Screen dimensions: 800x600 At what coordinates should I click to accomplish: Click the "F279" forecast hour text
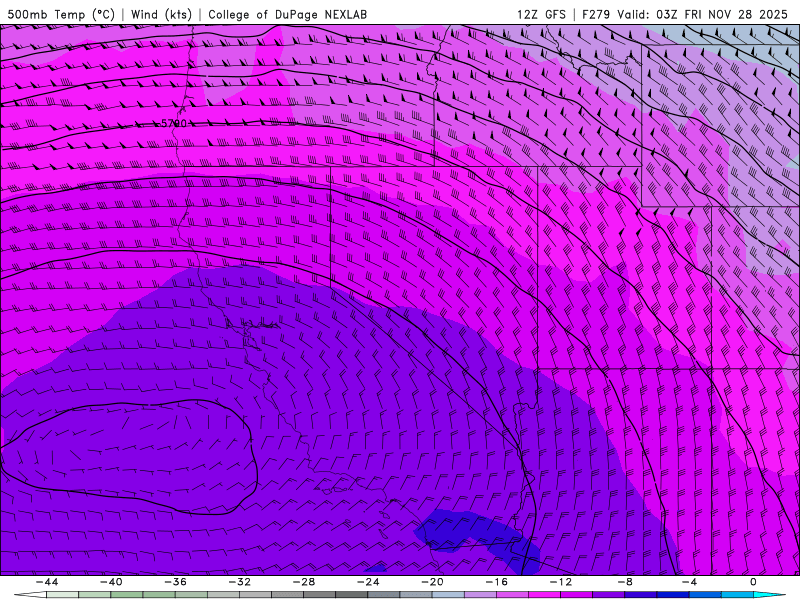(x=595, y=14)
